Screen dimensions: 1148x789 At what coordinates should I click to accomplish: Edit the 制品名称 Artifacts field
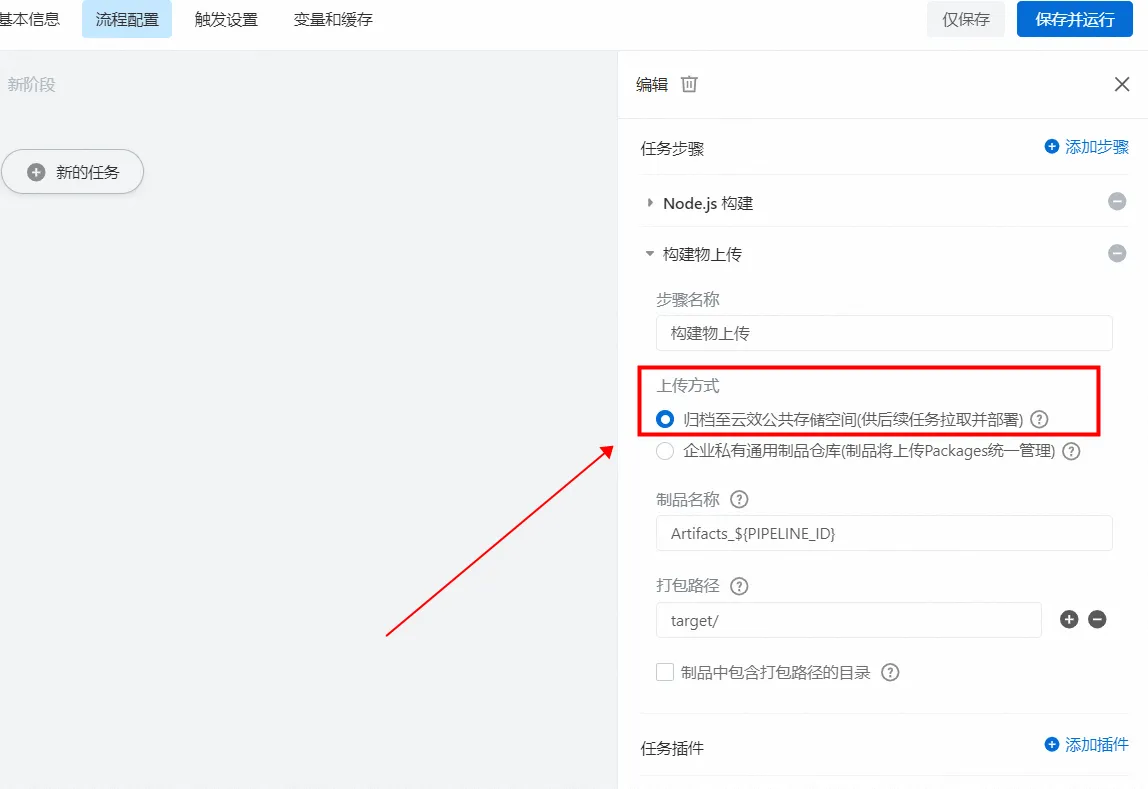(x=884, y=534)
